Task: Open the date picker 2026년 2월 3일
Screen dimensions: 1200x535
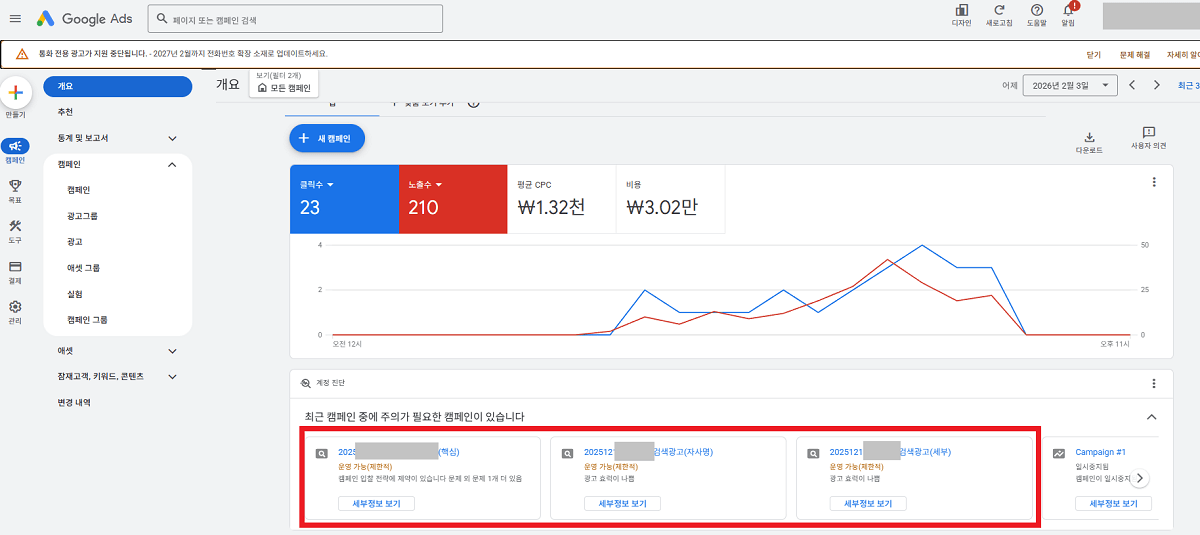Action: point(1070,85)
